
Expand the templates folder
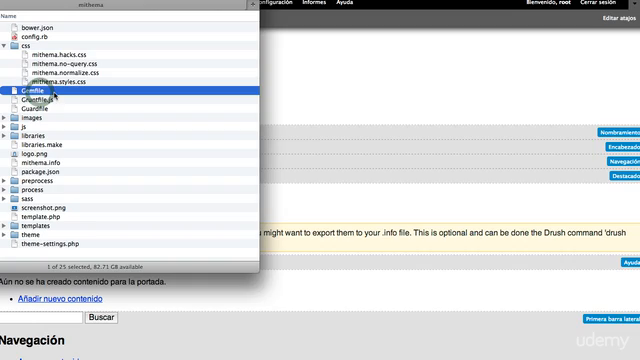pyautogui.click(x=4, y=226)
